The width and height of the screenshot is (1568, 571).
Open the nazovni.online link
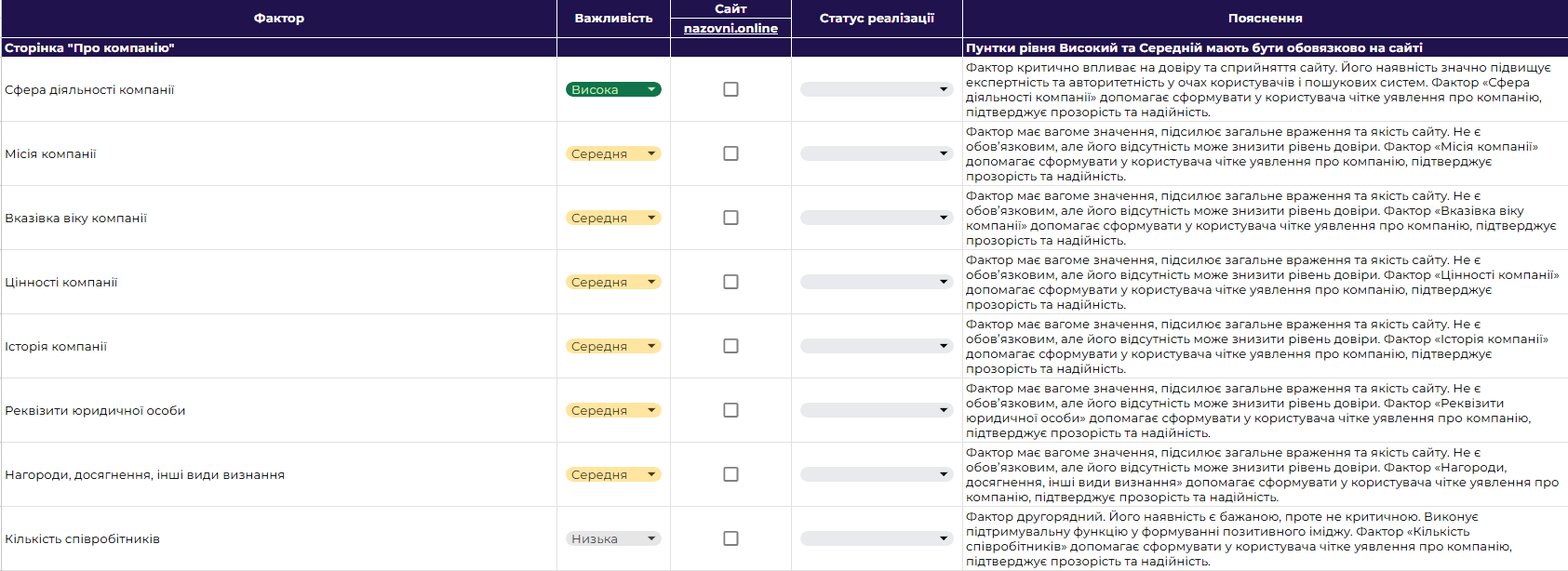tap(730, 28)
